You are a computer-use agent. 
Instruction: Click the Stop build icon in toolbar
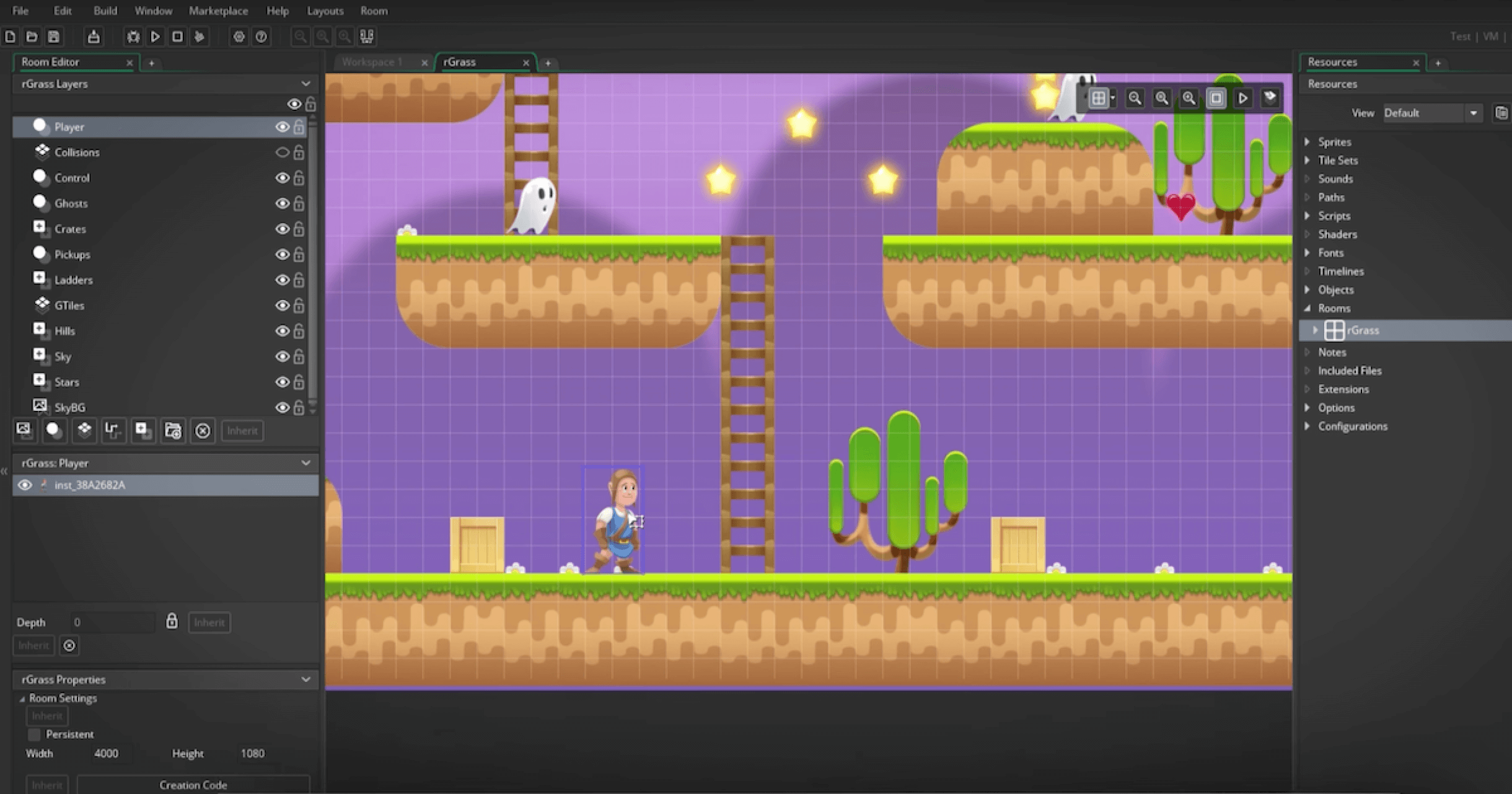(x=177, y=37)
